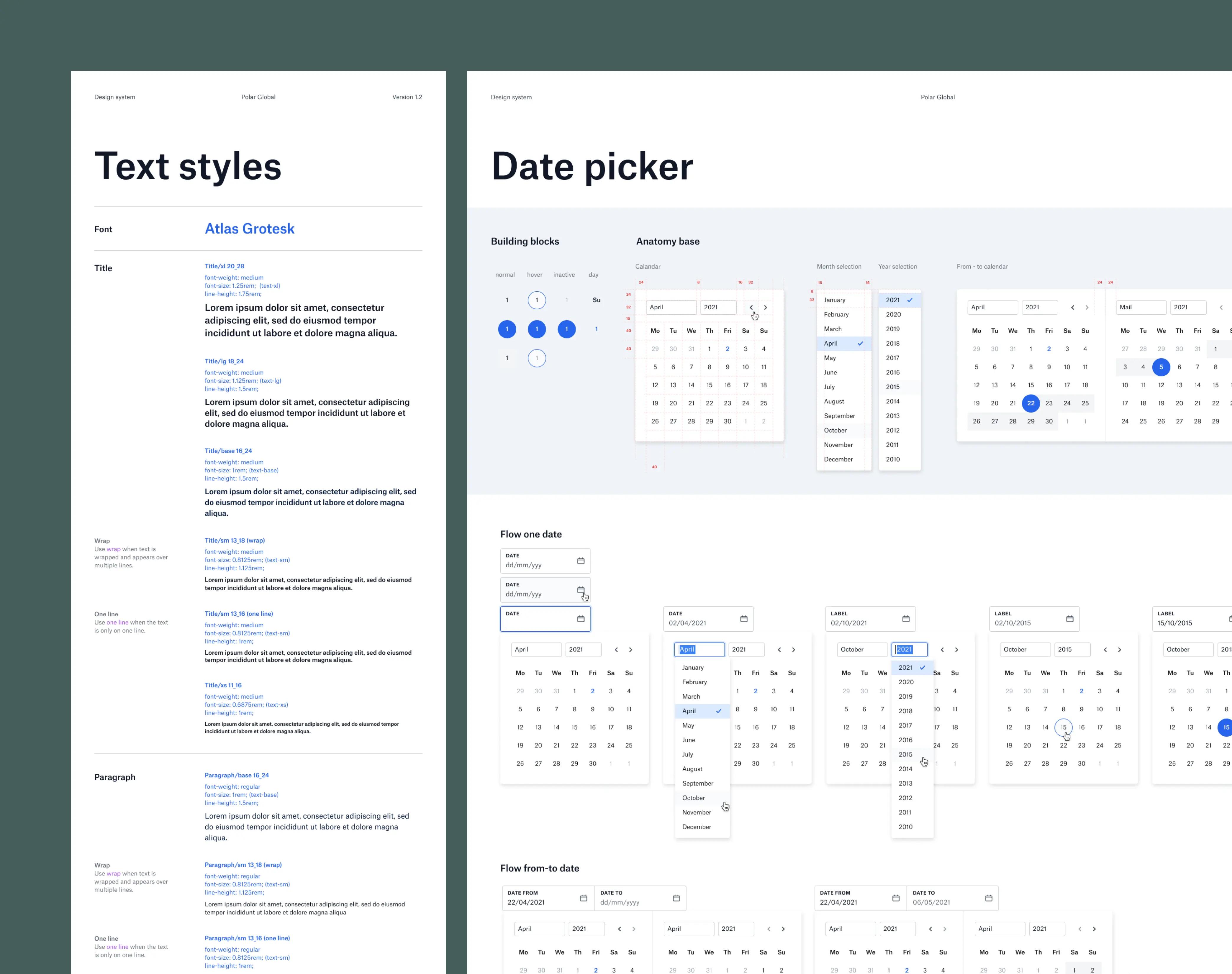Click filled blue hover day building block

pyautogui.click(x=537, y=329)
